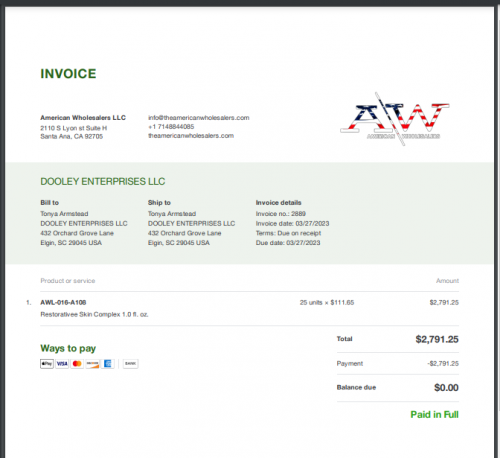Click 25 units × $111.65 quantity text
500x458 pixels.
pos(327,302)
